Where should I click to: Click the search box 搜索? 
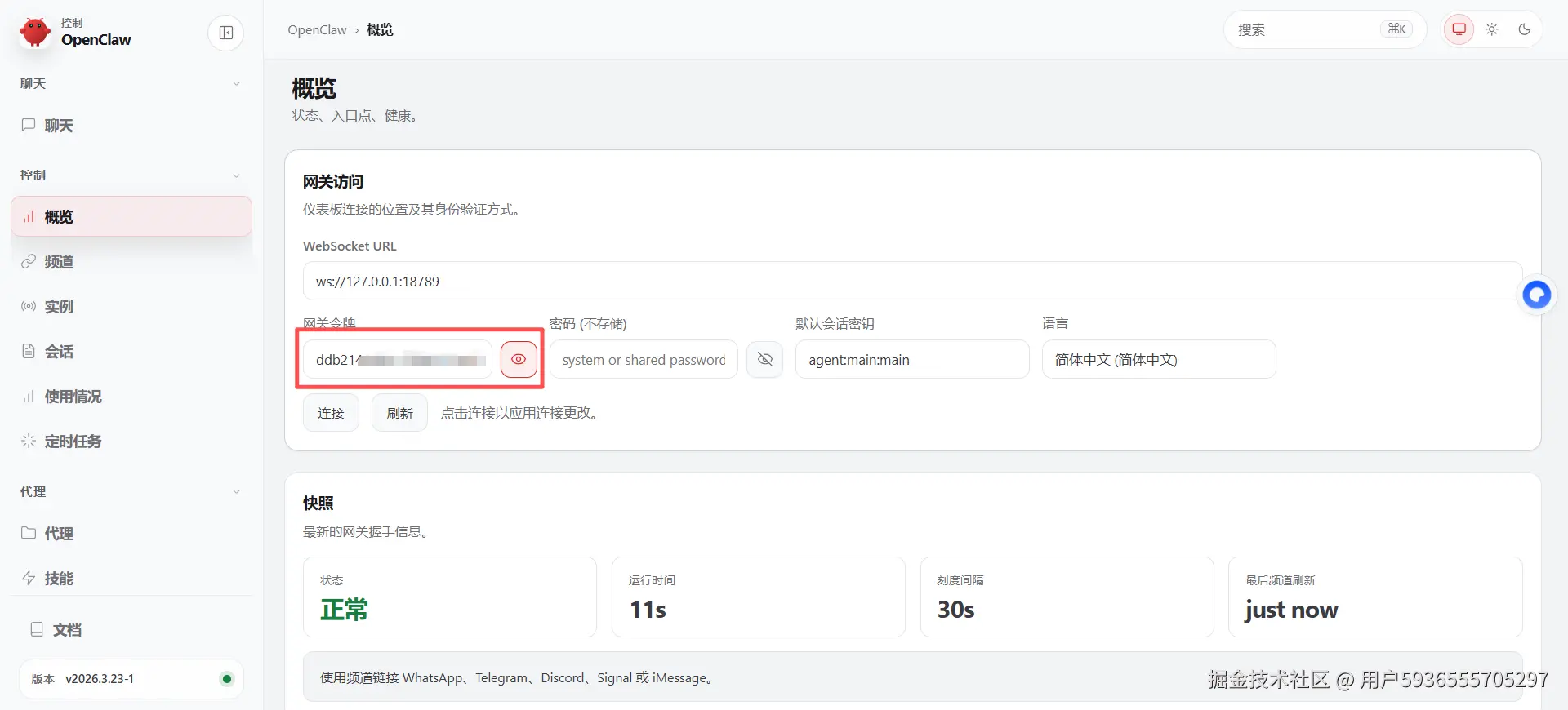(1325, 29)
